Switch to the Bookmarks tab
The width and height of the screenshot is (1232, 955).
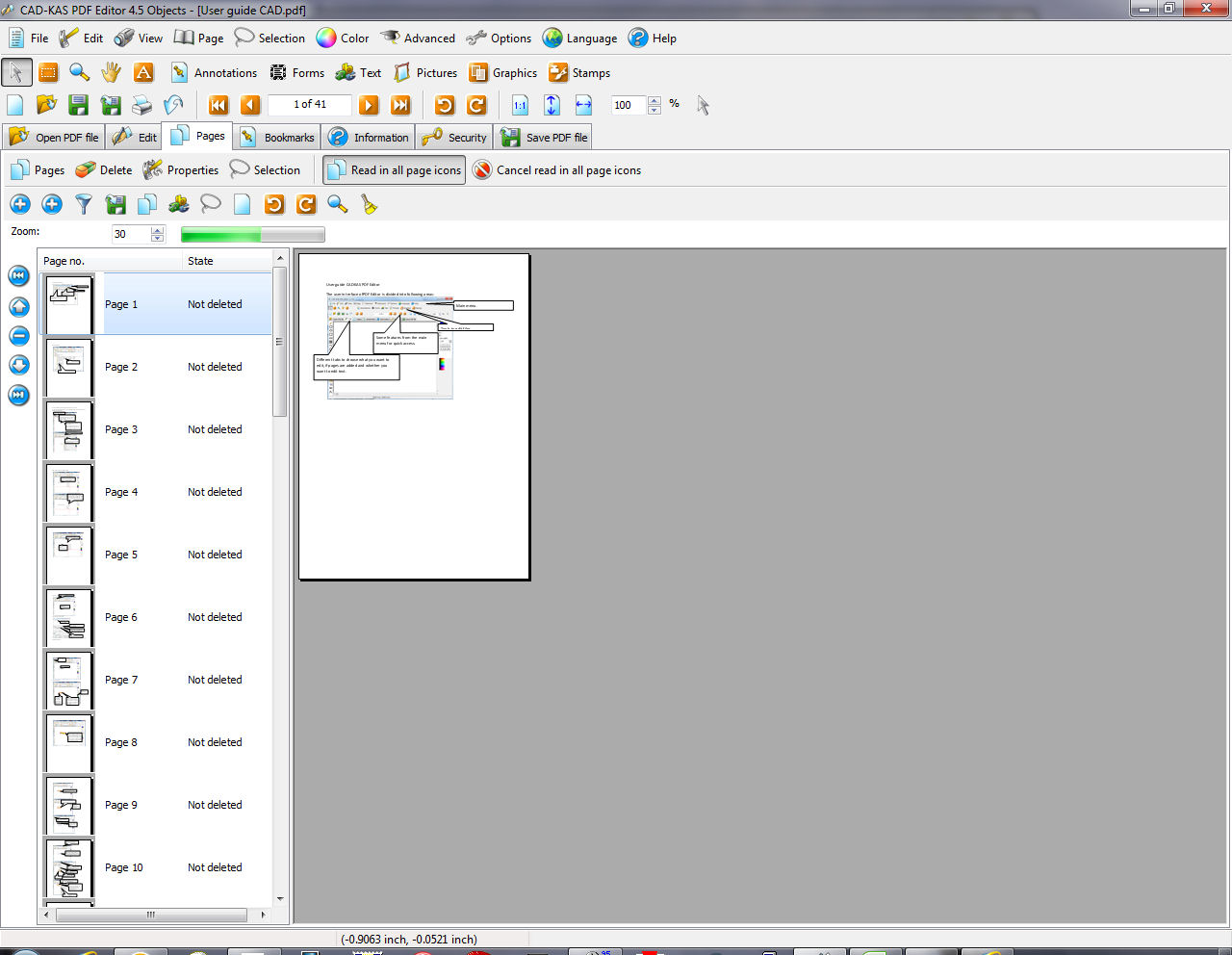(277, 138)
